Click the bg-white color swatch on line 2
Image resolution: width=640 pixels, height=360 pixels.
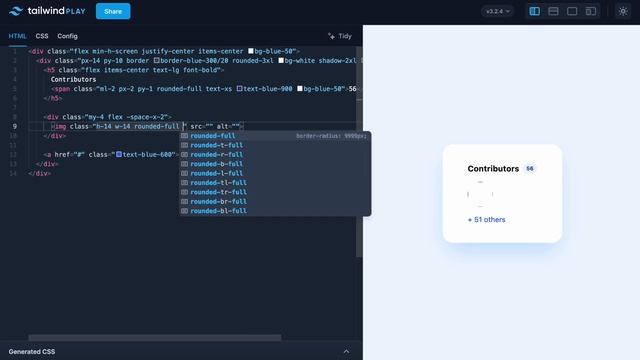coord(281,60)
